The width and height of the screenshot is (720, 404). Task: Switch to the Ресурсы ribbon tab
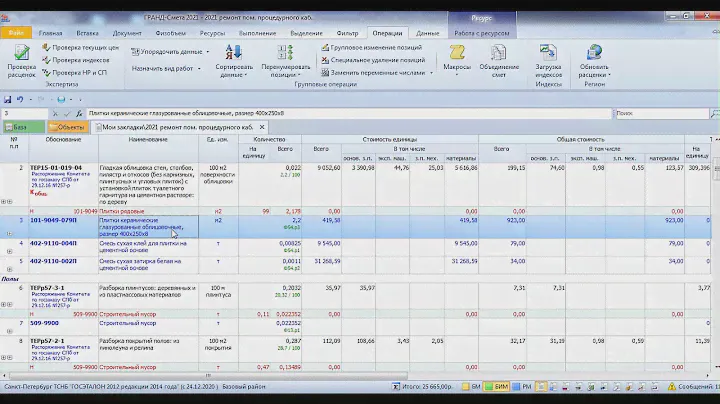click(212, 33)
